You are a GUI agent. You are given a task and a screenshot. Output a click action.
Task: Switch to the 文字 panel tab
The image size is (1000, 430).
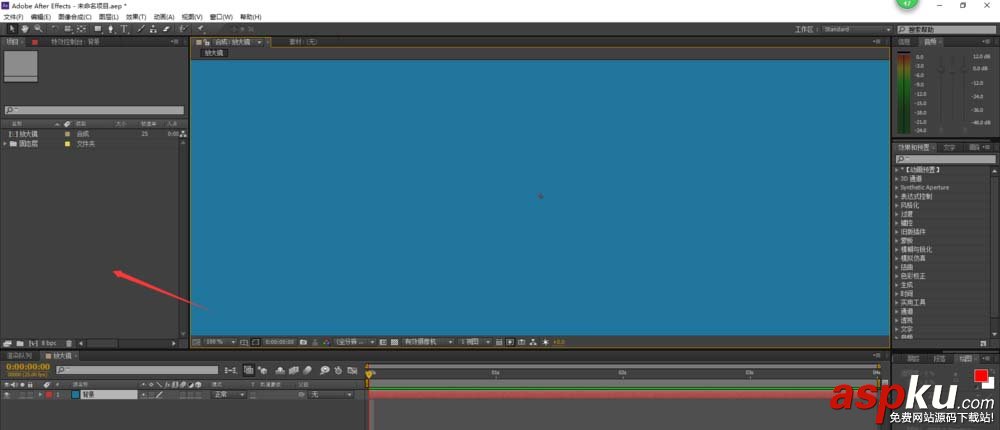pos(950,147)
